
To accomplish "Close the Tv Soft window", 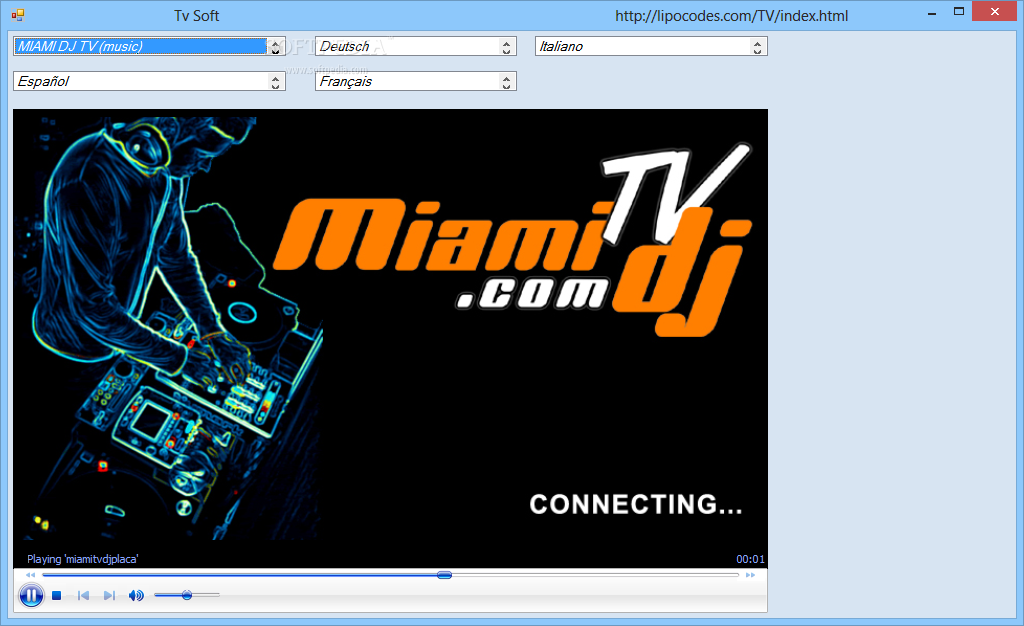I will (995, 12).
